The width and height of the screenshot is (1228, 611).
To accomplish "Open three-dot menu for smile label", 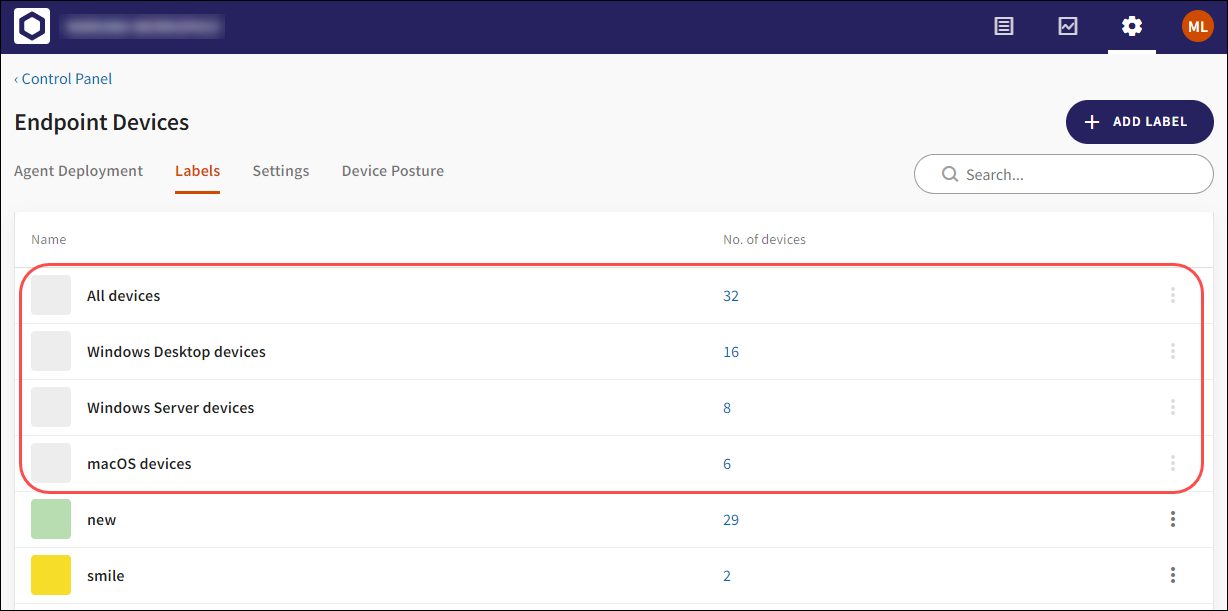I will 1173,576.
